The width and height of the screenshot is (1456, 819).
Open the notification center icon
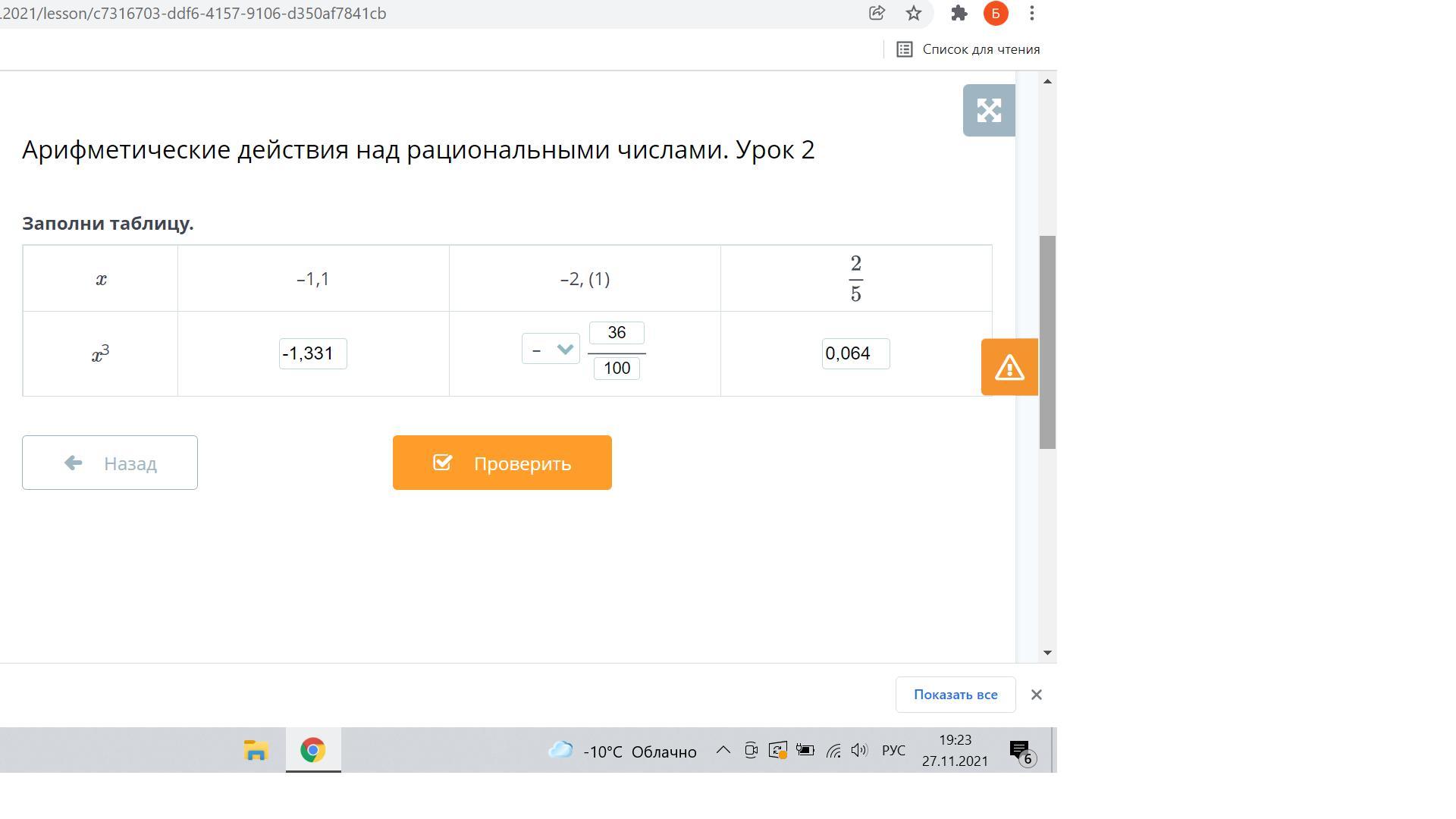coord(1021,751)
